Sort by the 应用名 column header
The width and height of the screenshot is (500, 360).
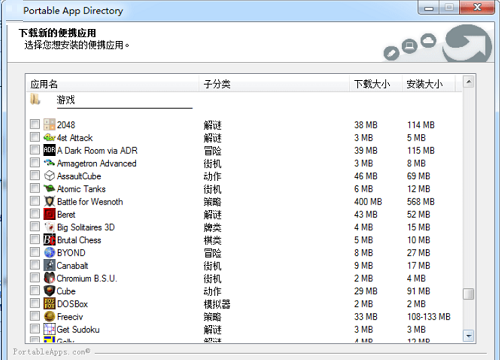click(113, 84)
